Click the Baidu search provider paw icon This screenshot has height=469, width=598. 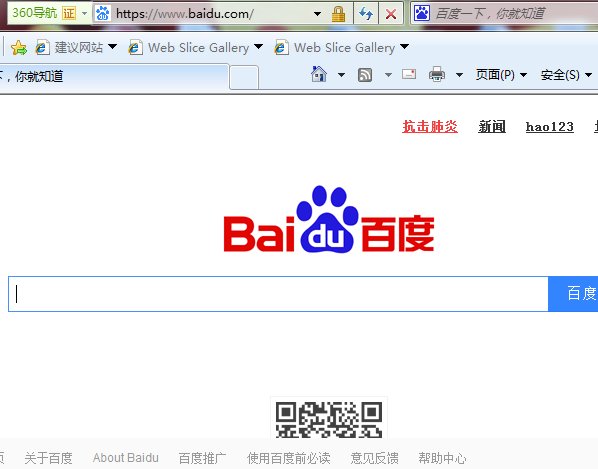[x=422, y=13]
